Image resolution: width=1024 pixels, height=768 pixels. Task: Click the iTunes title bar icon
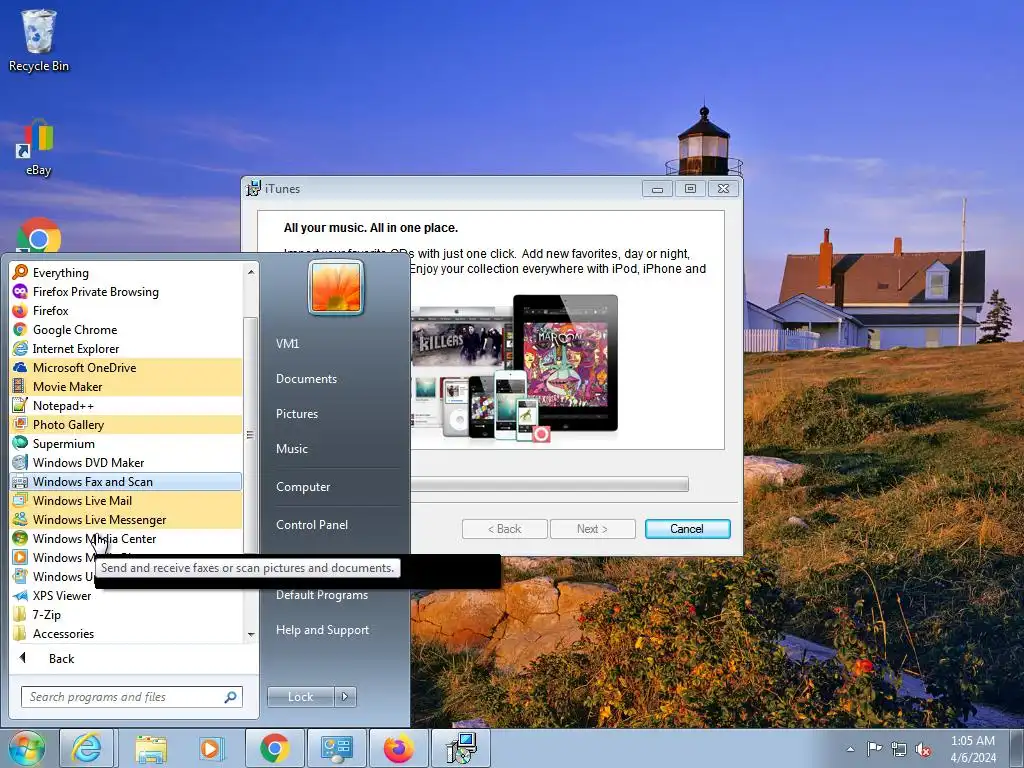pos(253,189)
